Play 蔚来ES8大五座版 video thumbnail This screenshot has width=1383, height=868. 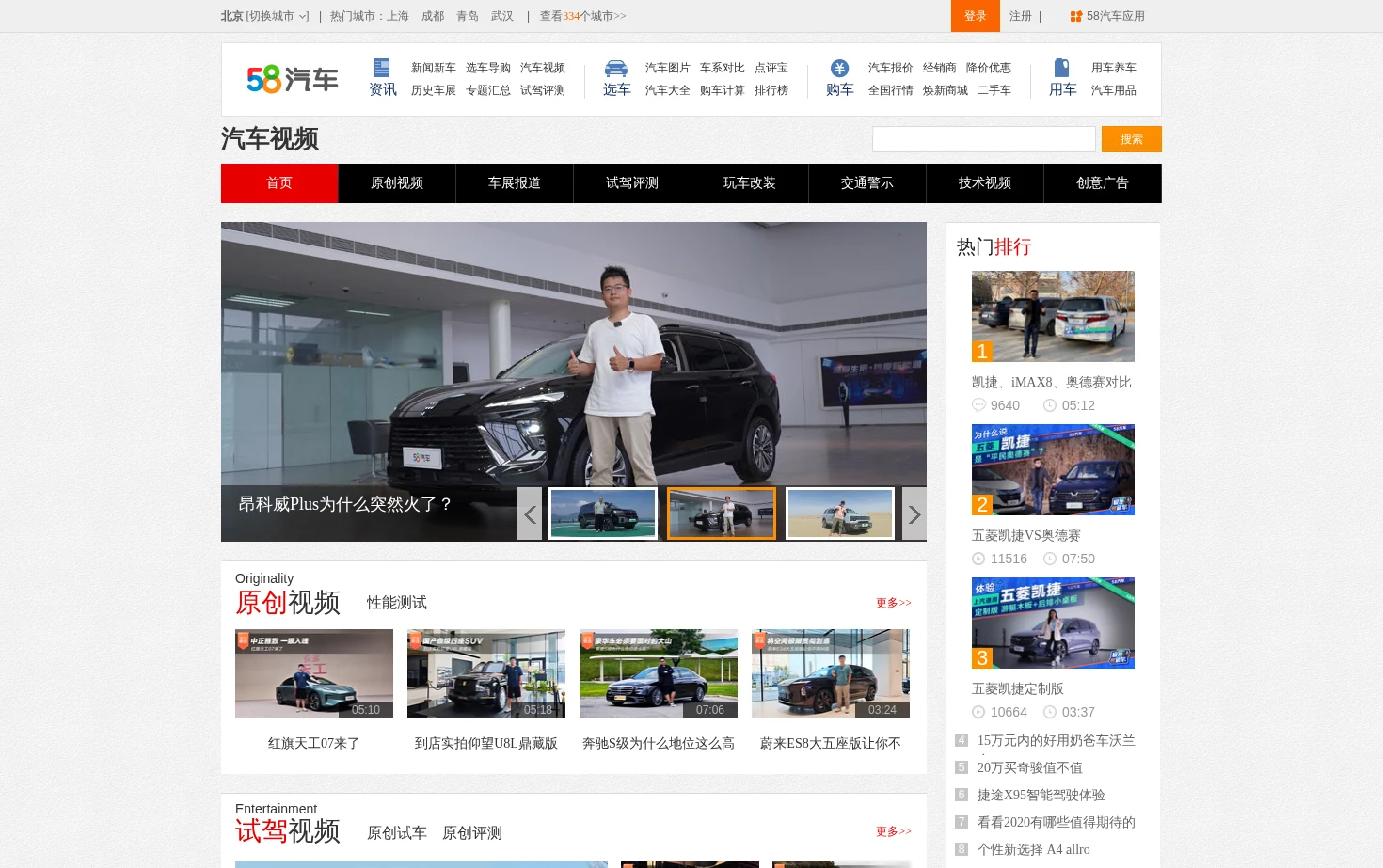831,673
